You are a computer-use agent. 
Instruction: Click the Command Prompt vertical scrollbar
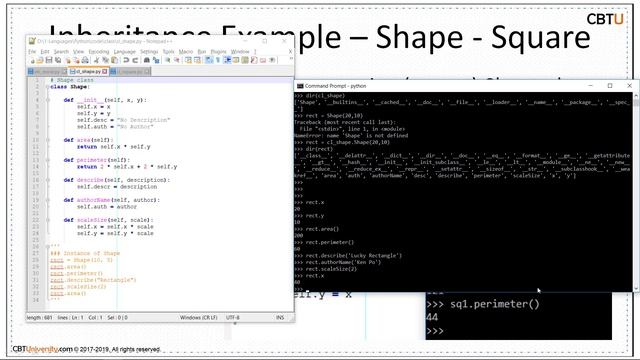pos(636,192)
